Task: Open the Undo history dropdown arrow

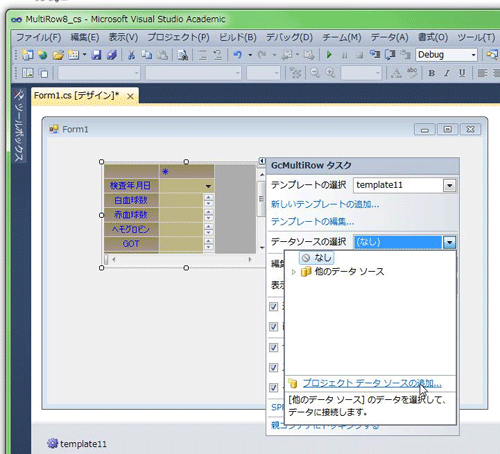Action: [250, 55]
